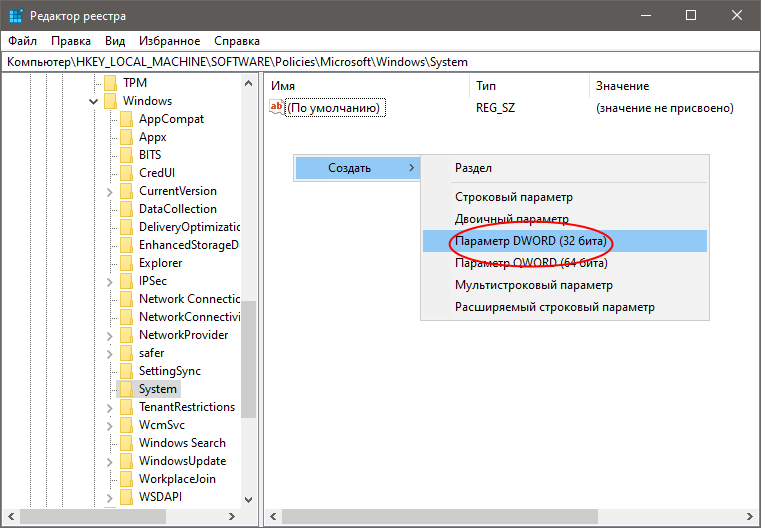
Task: Click the Explorer folder icon
Action: 126,263
